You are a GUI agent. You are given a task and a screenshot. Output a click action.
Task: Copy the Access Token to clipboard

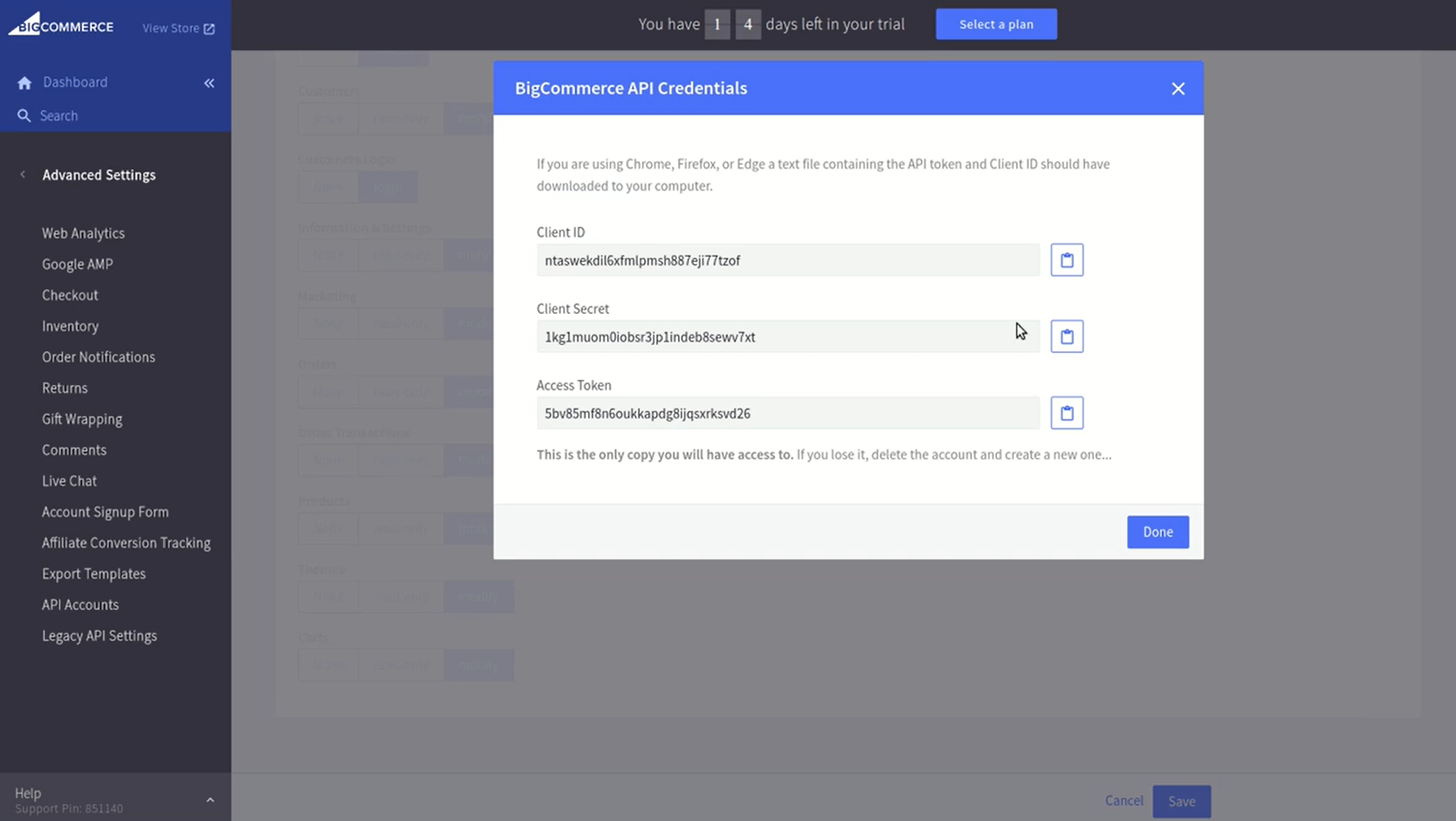pyautogui.click(x=1066, y=413)
